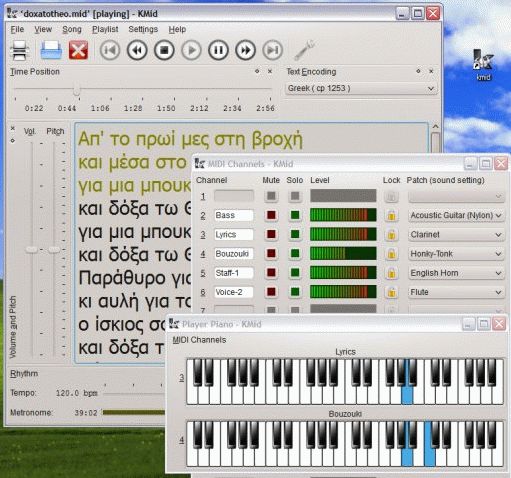Close the Time Position panel
511x478 pixels.
270,71
